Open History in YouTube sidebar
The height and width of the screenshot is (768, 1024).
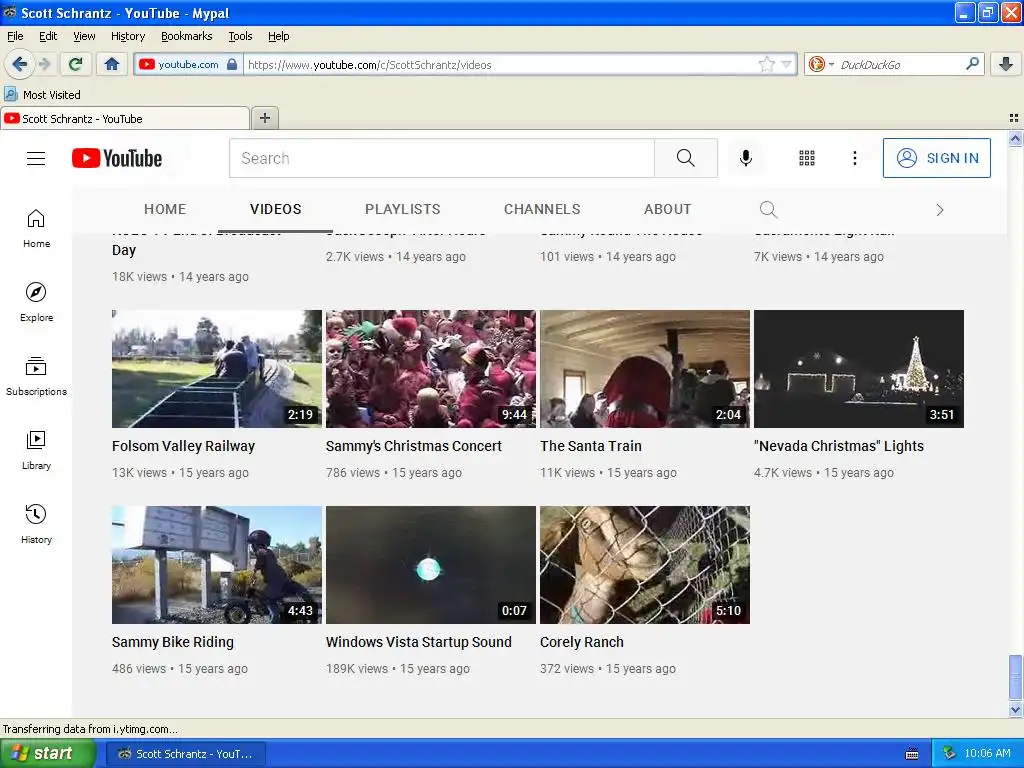pos(37,524)
